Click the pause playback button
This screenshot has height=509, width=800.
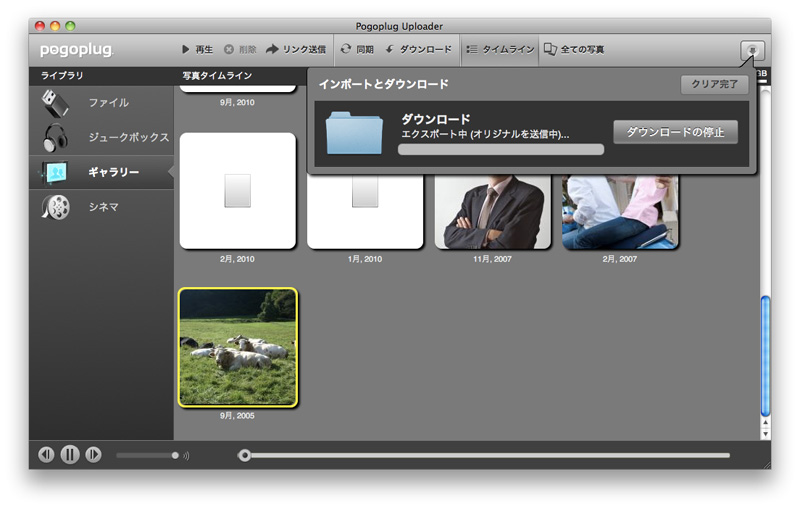coord(70,455)
